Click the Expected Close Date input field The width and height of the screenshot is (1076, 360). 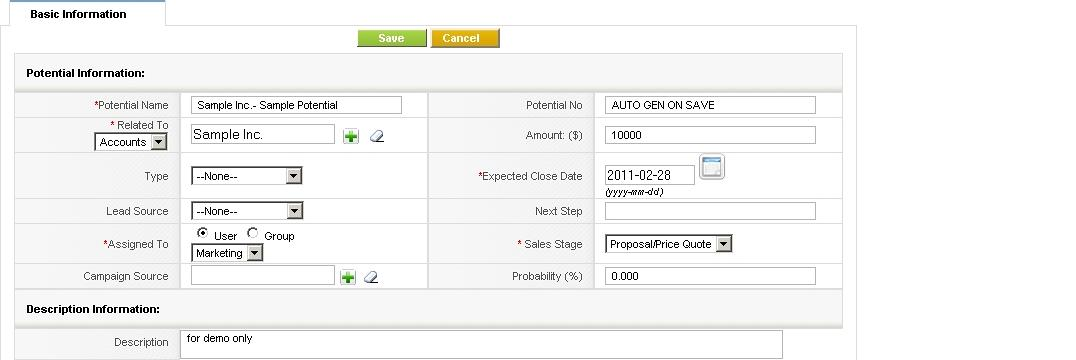coord(650,175)
